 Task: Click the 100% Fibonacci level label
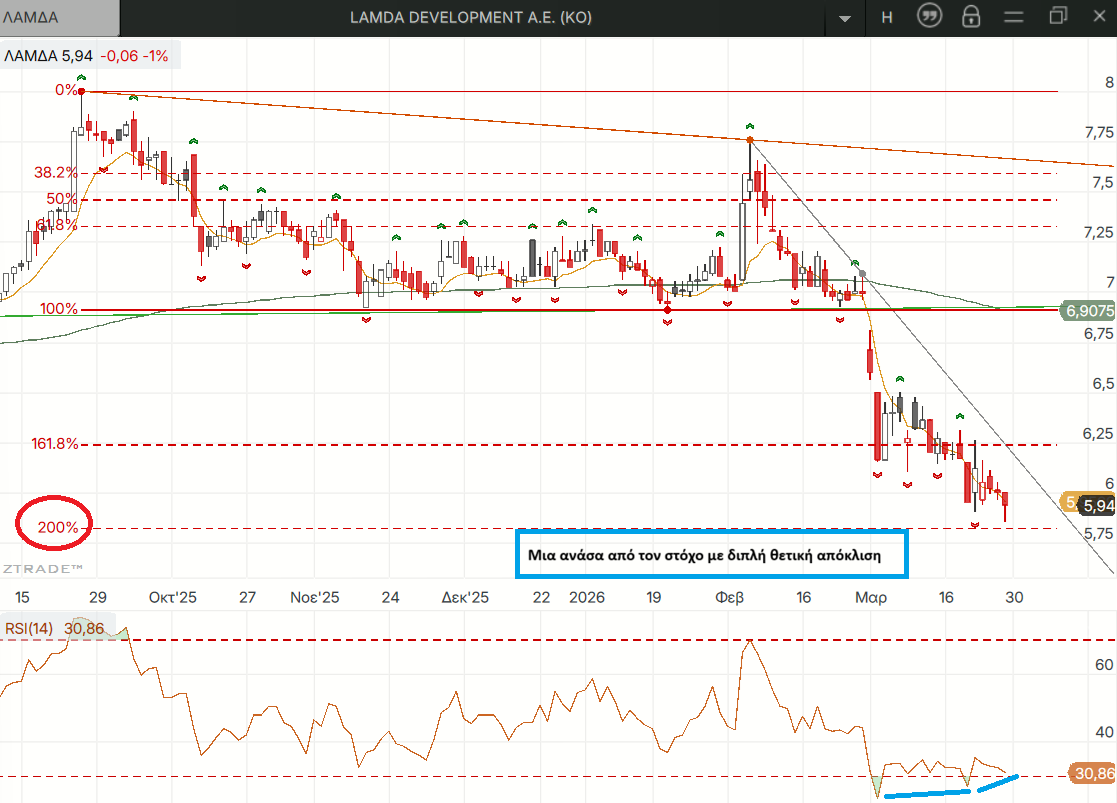tap(59, 309)
